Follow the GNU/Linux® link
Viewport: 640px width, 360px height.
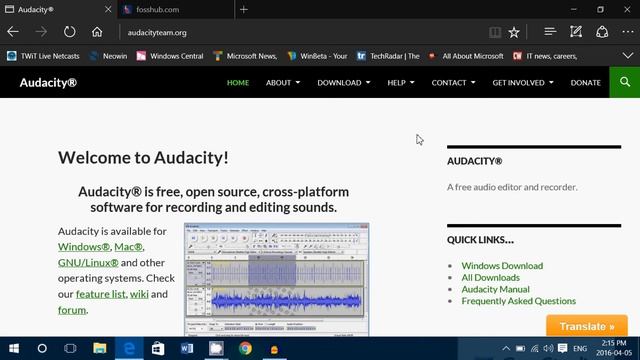(x=88, y=263)
